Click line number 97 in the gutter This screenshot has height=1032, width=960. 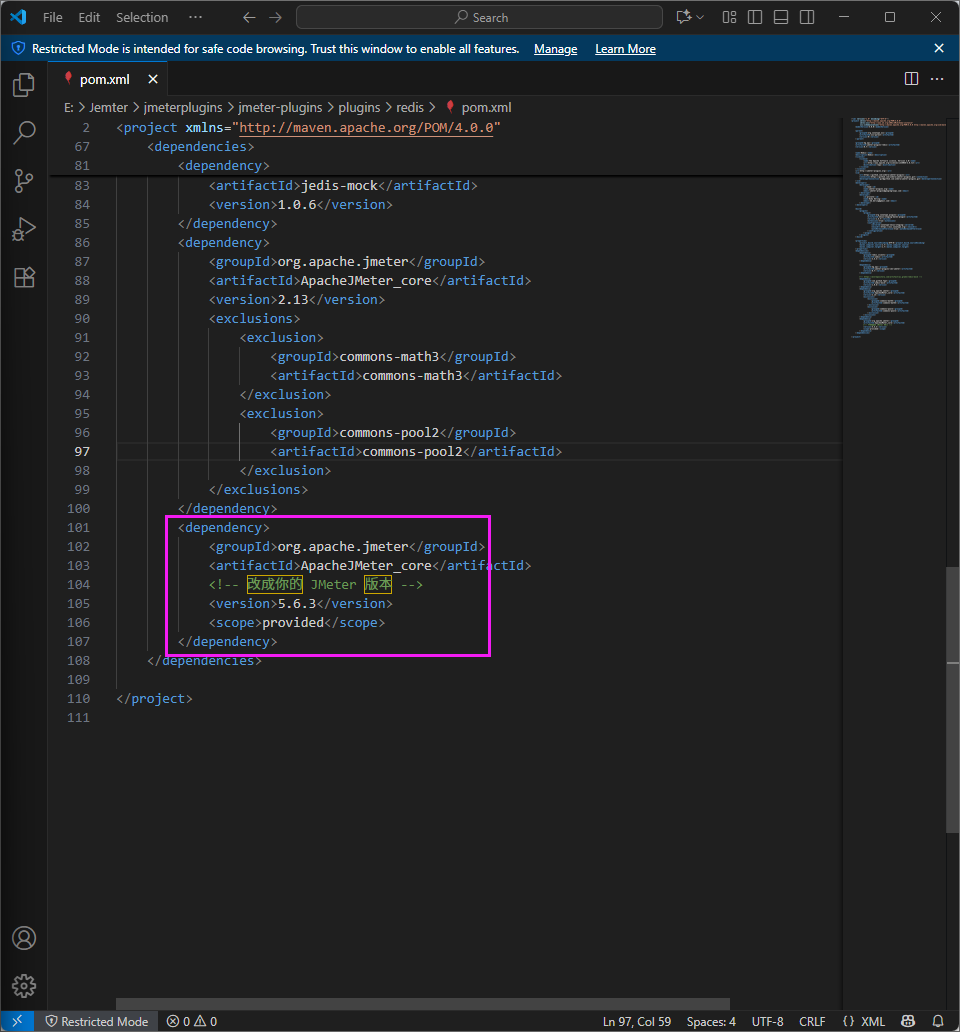tap(82, 452)
